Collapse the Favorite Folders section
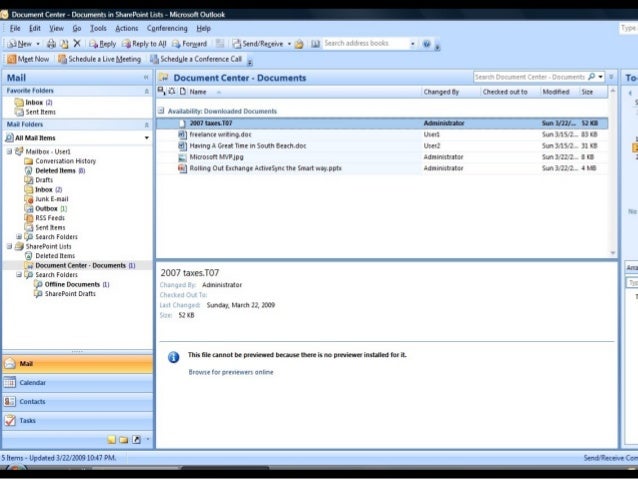The image size is (638, 479). (x=146, y=91)
